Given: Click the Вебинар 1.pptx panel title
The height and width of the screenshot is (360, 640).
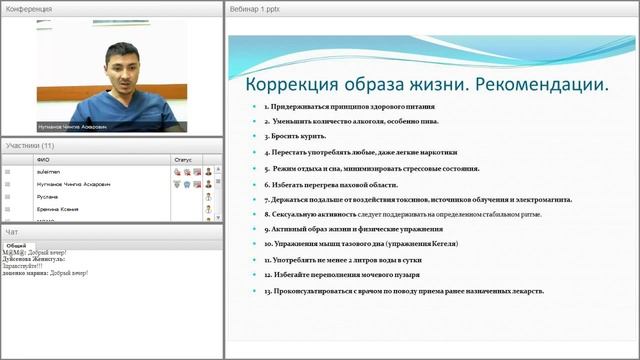Looking at the screenshot, I should [x=255, y=9].
